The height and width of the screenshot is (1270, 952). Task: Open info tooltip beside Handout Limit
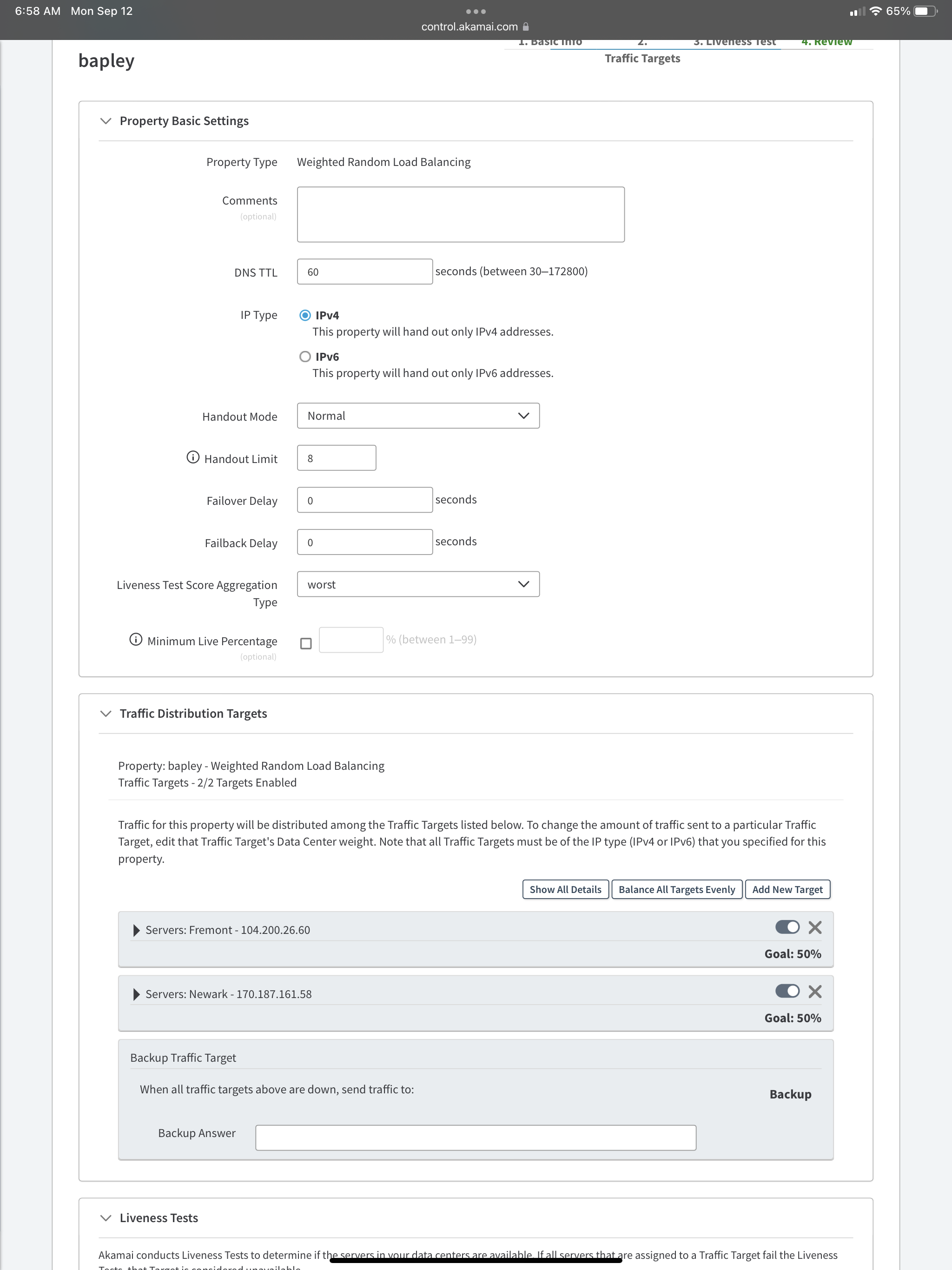pos(192,457)
